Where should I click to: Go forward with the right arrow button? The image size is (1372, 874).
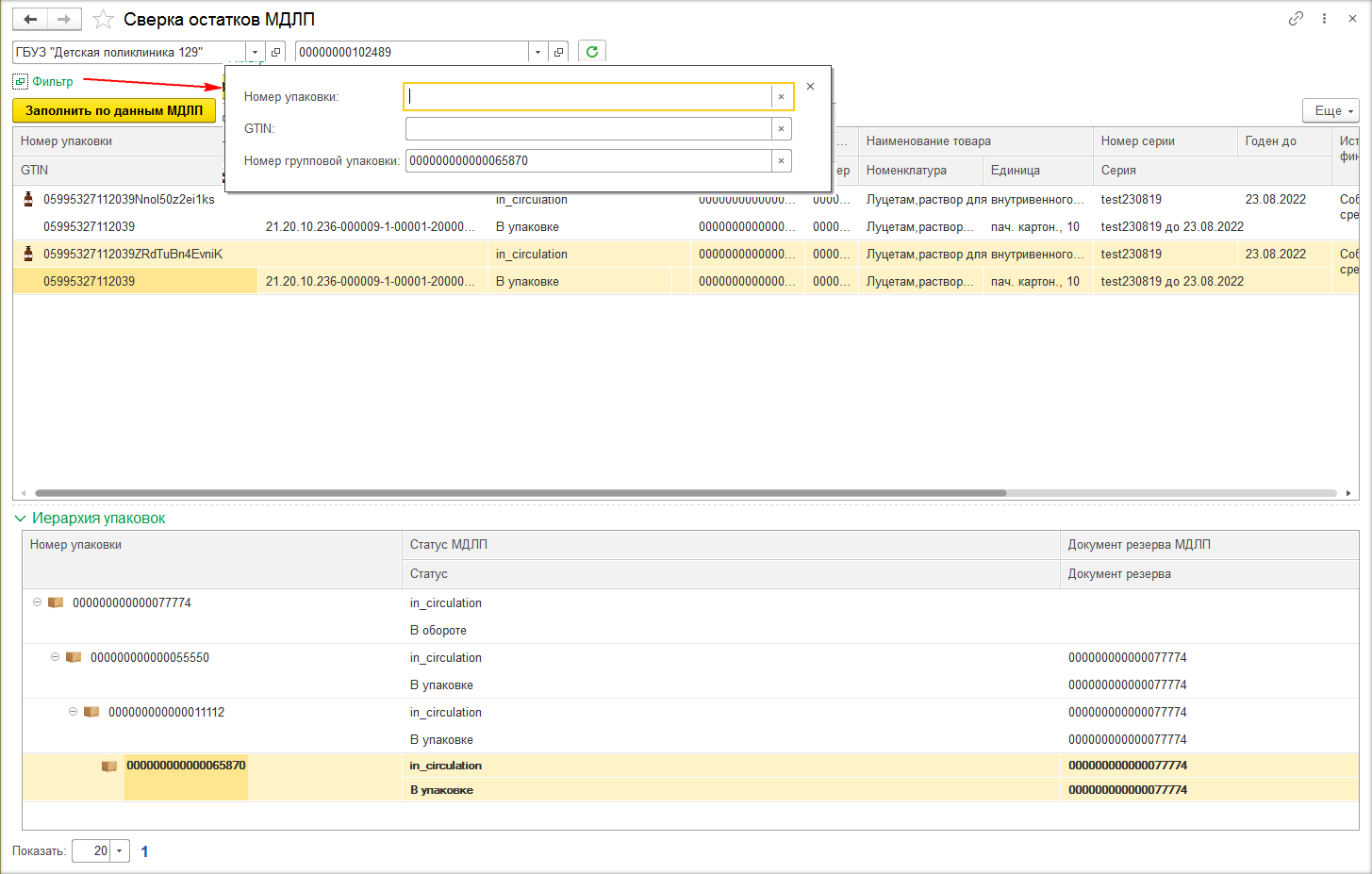click(x=64, y=19)
